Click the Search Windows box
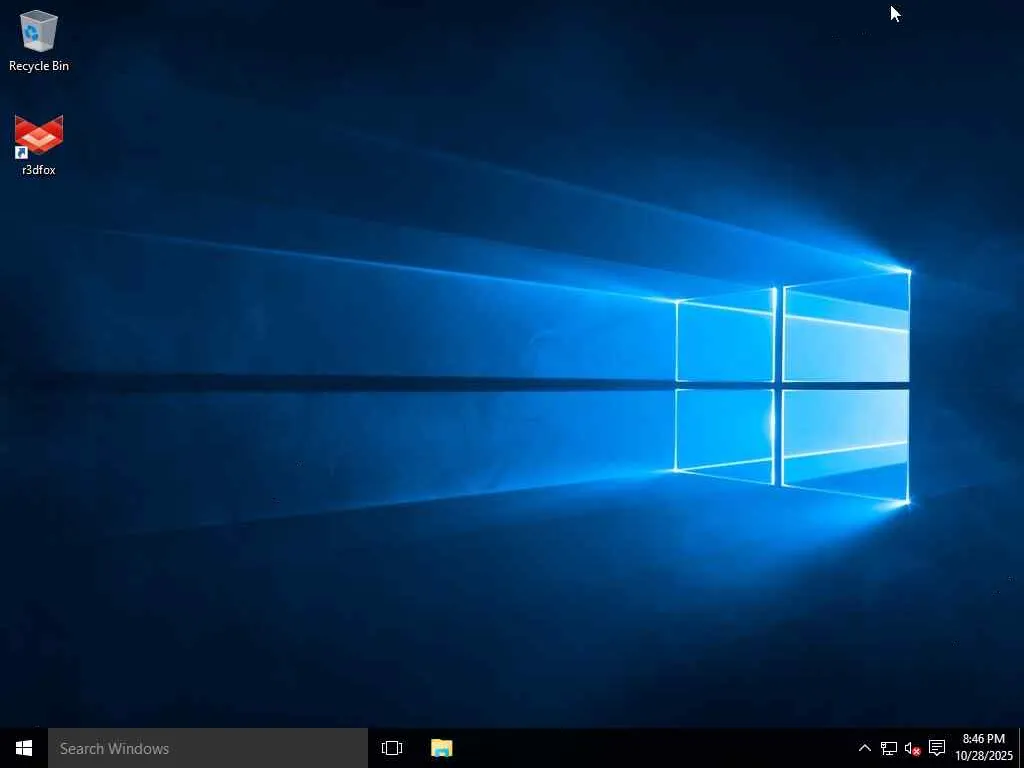This screenshot has width=1024, height=768. [208, 748]
